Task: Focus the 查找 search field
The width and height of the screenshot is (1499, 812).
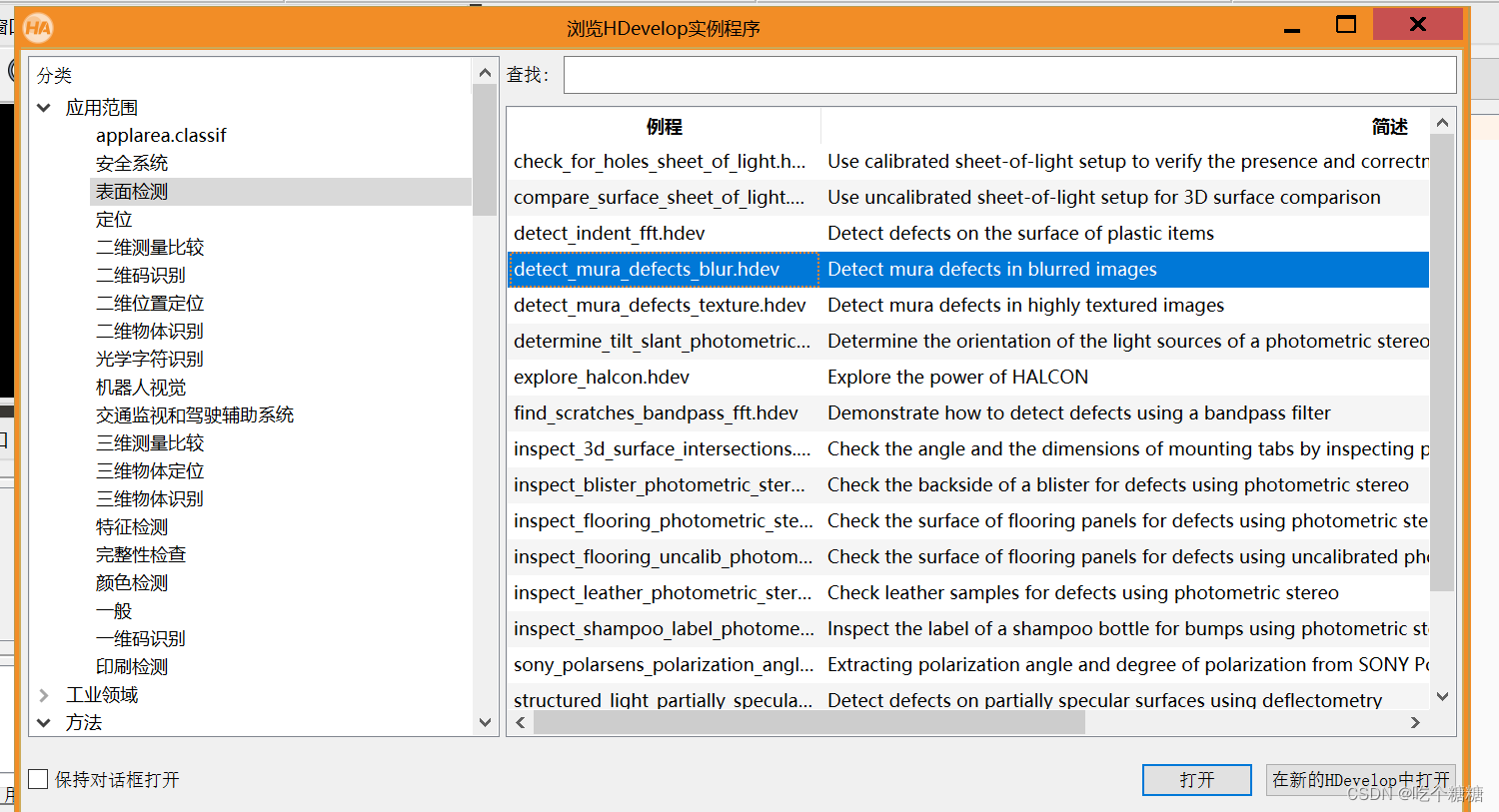Action: (1009, 75)
